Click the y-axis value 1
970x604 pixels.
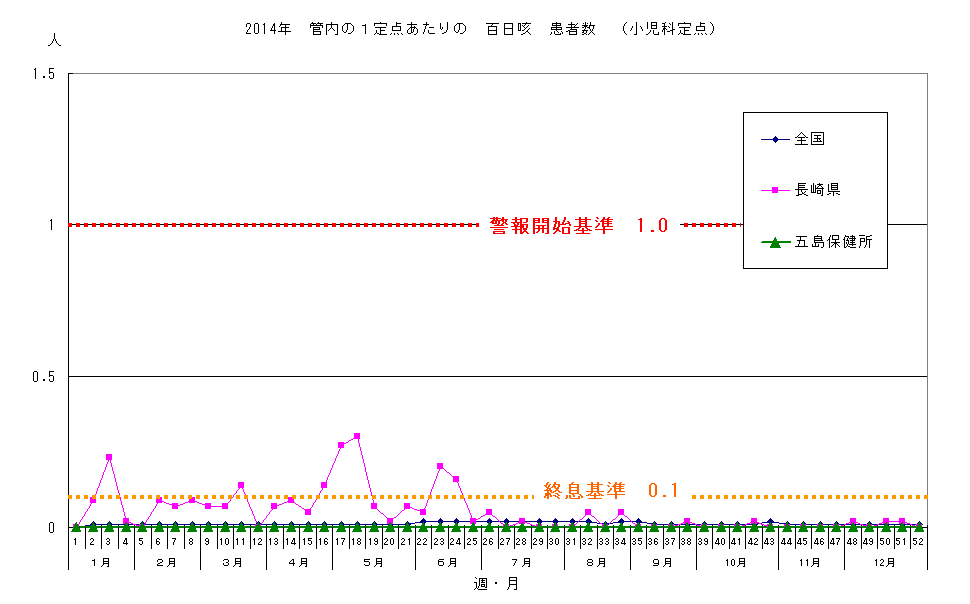pos(51,225)
